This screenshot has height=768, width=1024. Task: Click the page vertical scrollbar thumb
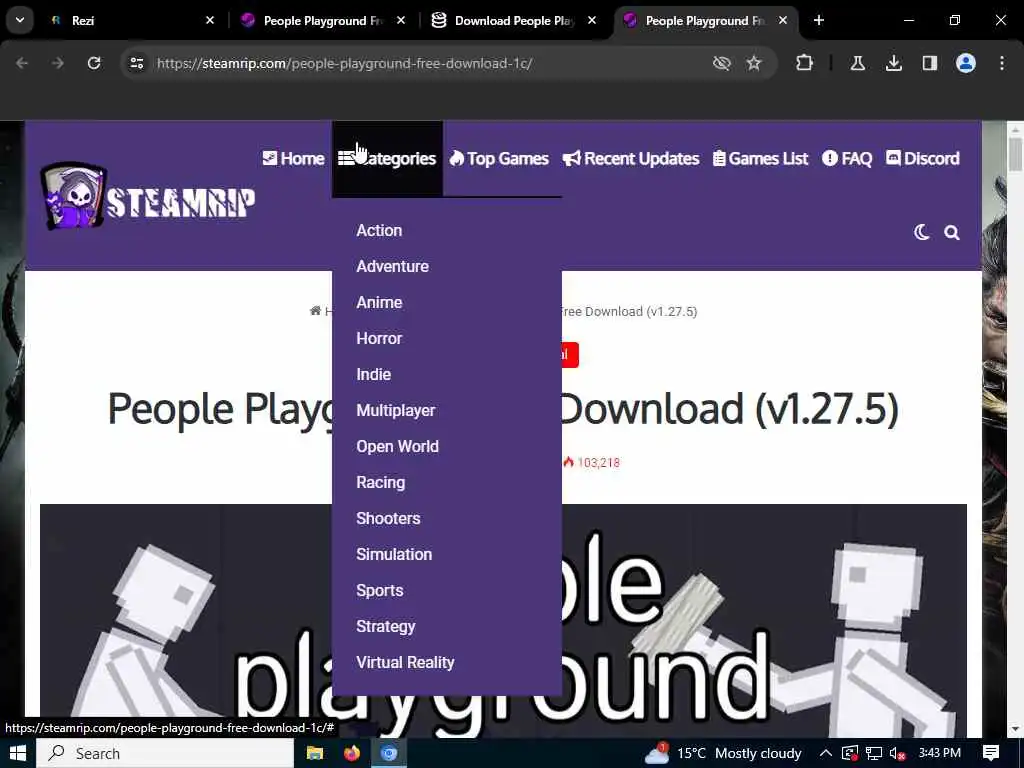tap(1016, 154)
